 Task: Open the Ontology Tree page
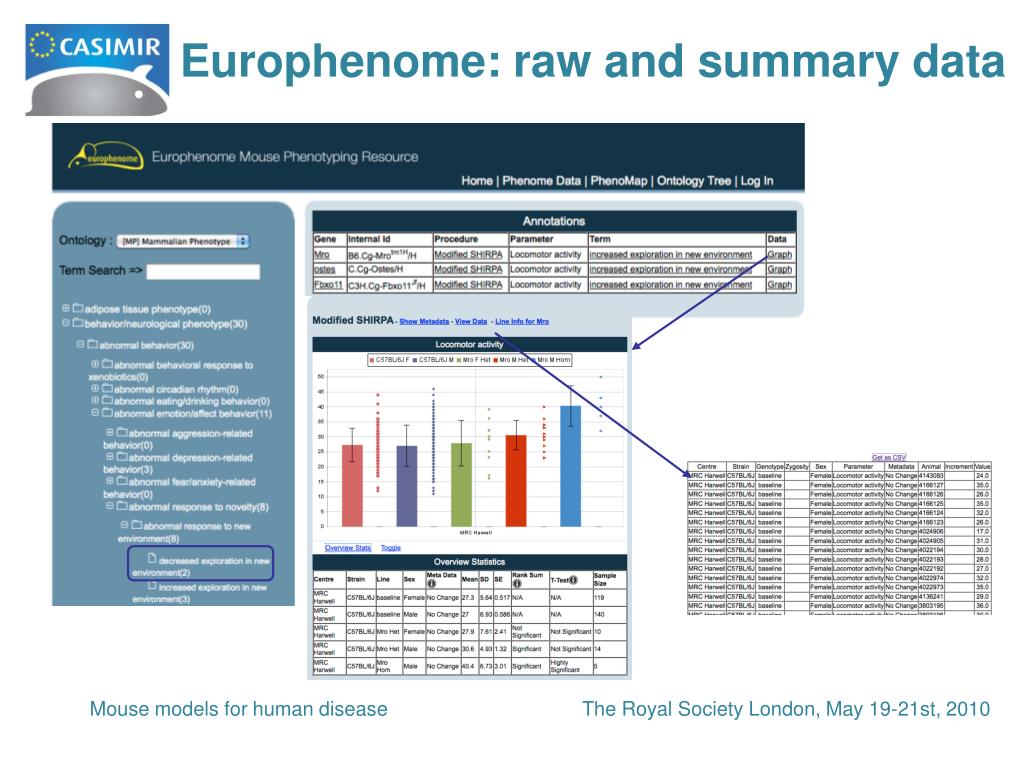tap(694, 181)
